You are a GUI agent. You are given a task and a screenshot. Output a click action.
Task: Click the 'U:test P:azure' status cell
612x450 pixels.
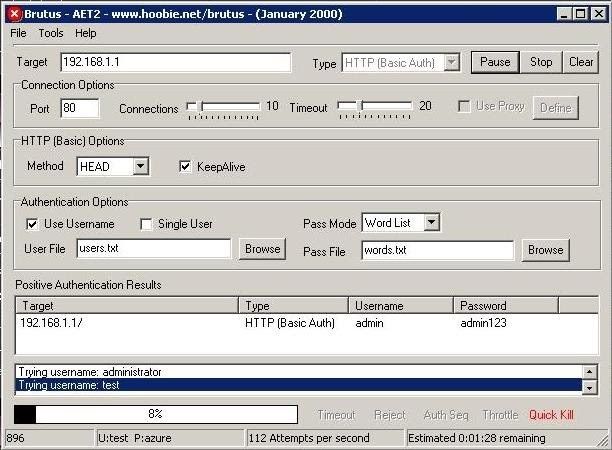[x=170, y=438]
